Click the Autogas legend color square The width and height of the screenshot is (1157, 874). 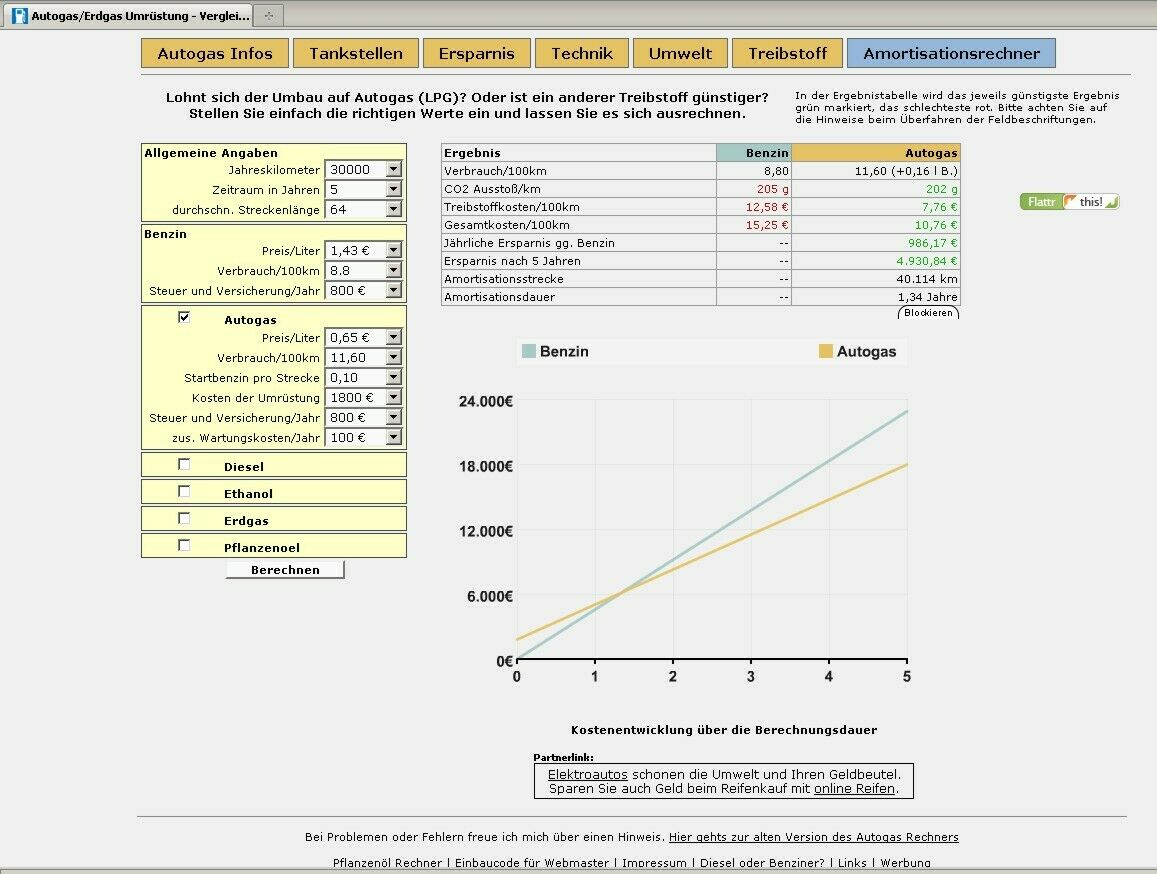(x=826, y=351)
